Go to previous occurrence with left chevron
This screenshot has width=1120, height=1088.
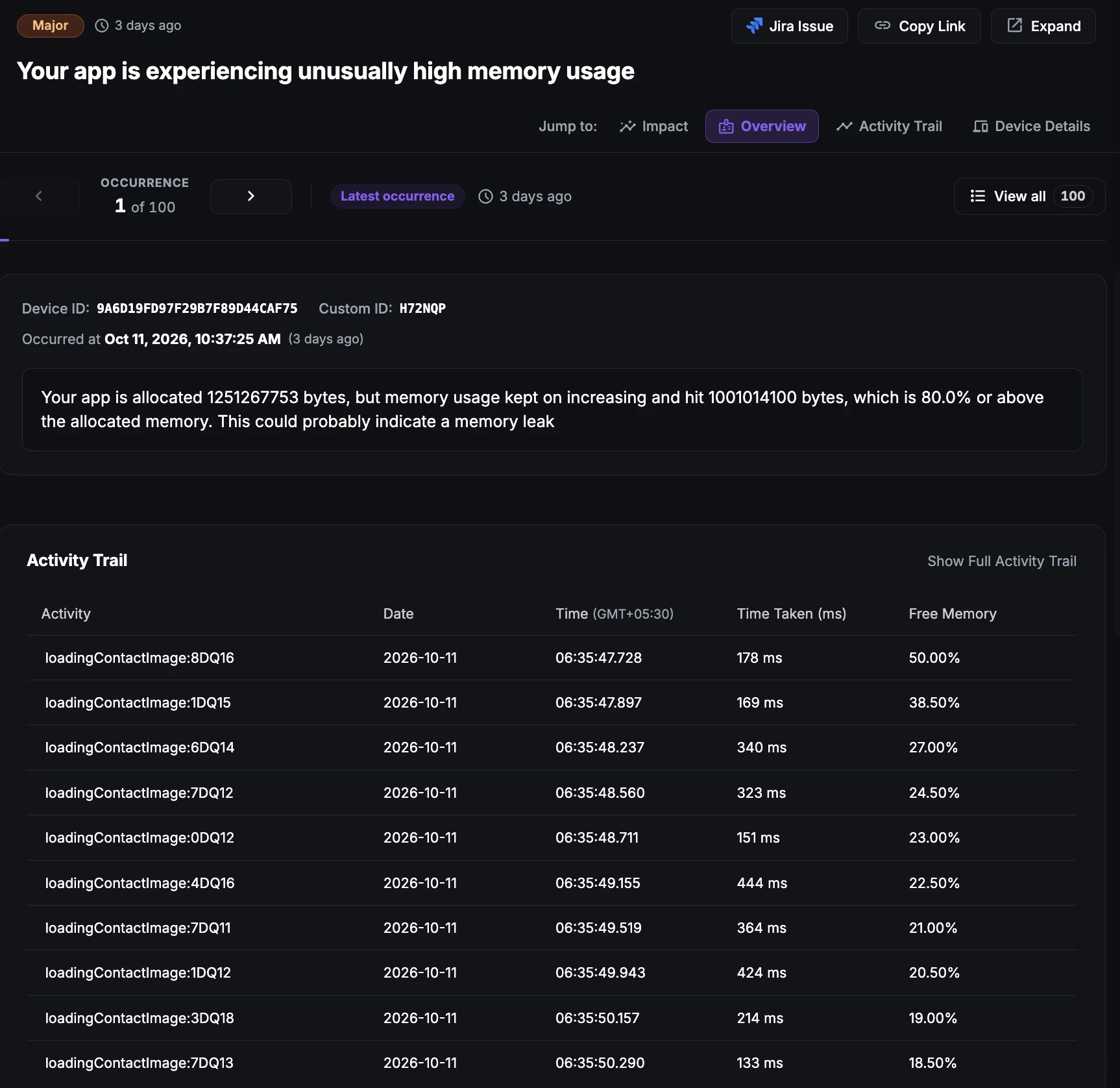click(x=39, y=196)
